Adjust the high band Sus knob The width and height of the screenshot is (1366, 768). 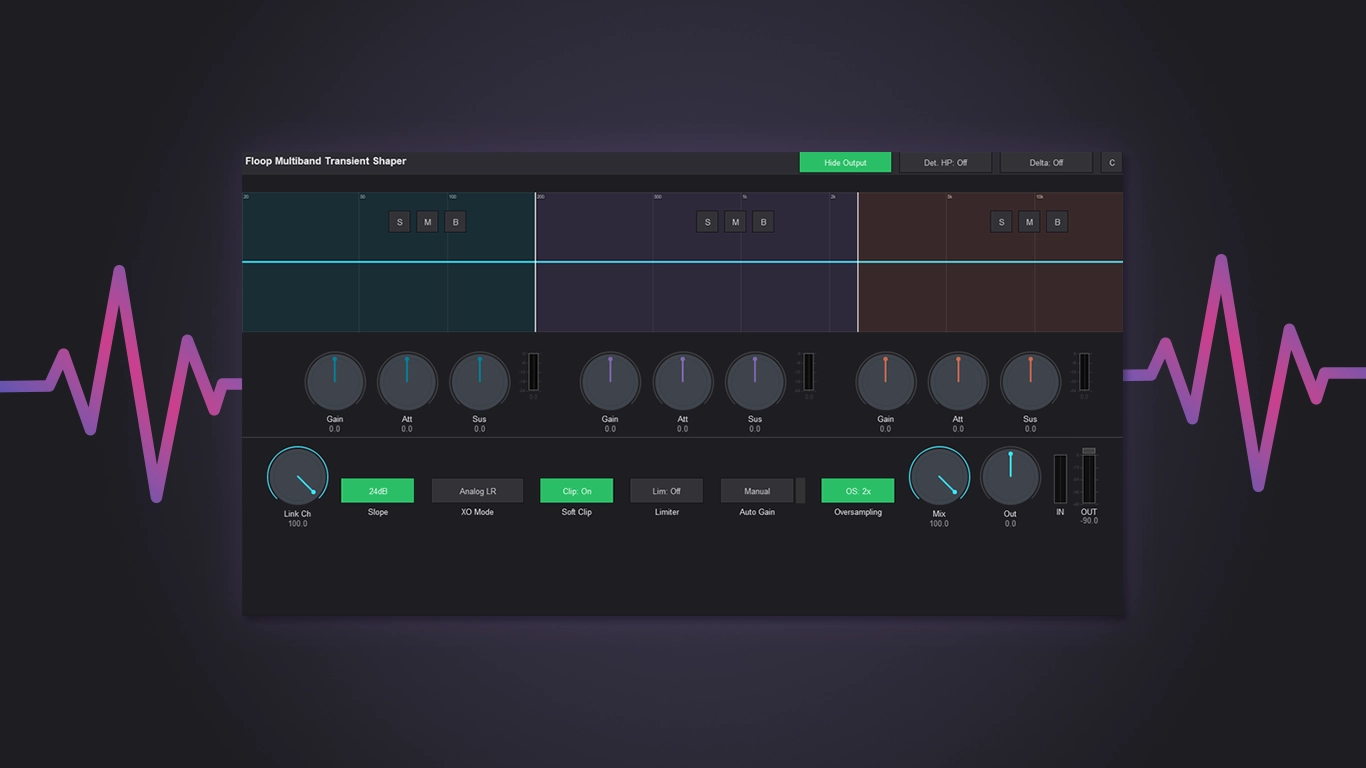(1031, 381)
